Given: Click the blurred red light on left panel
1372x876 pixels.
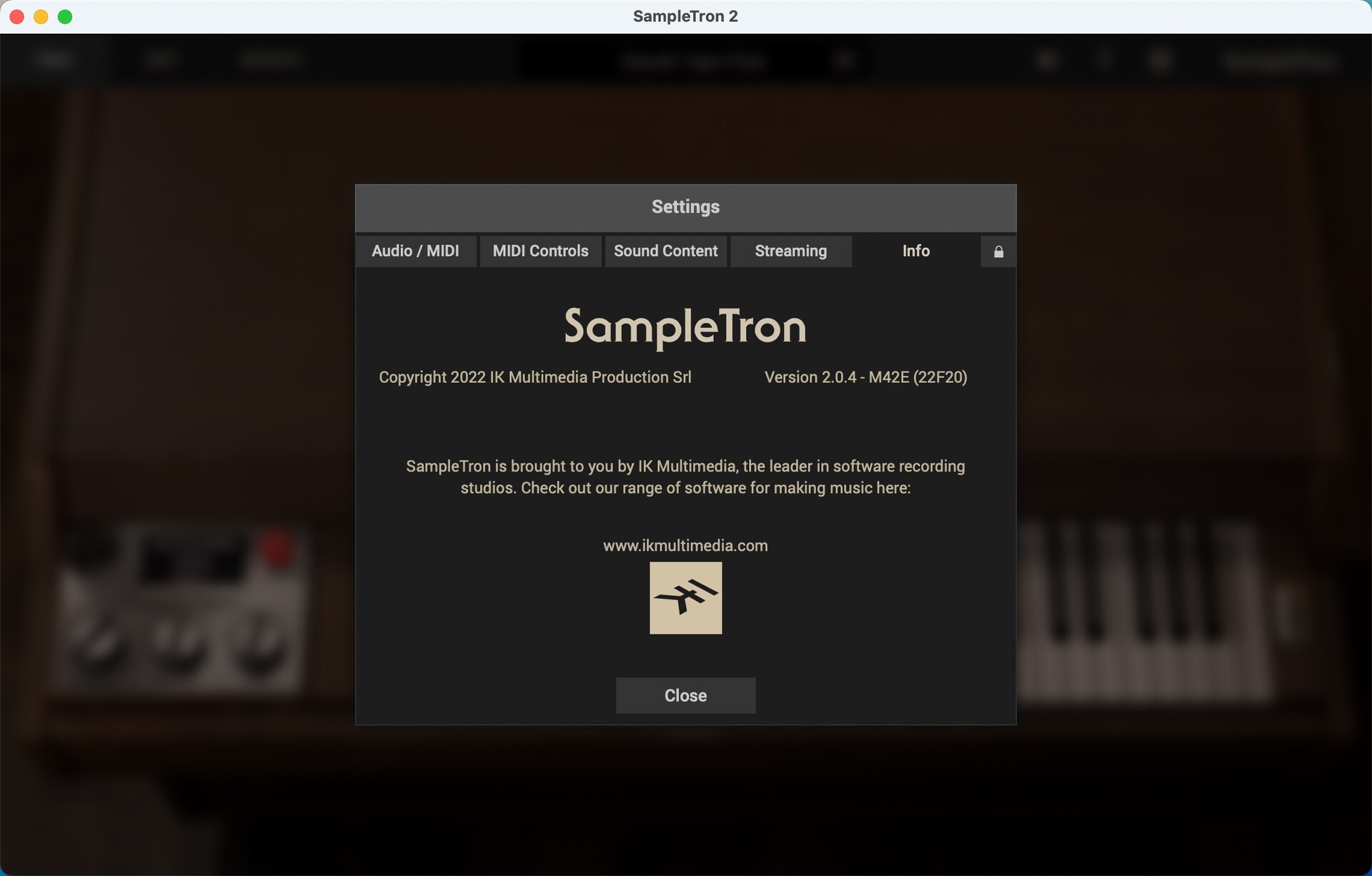Looking at the screenshot, I should [x=277, y=549].
